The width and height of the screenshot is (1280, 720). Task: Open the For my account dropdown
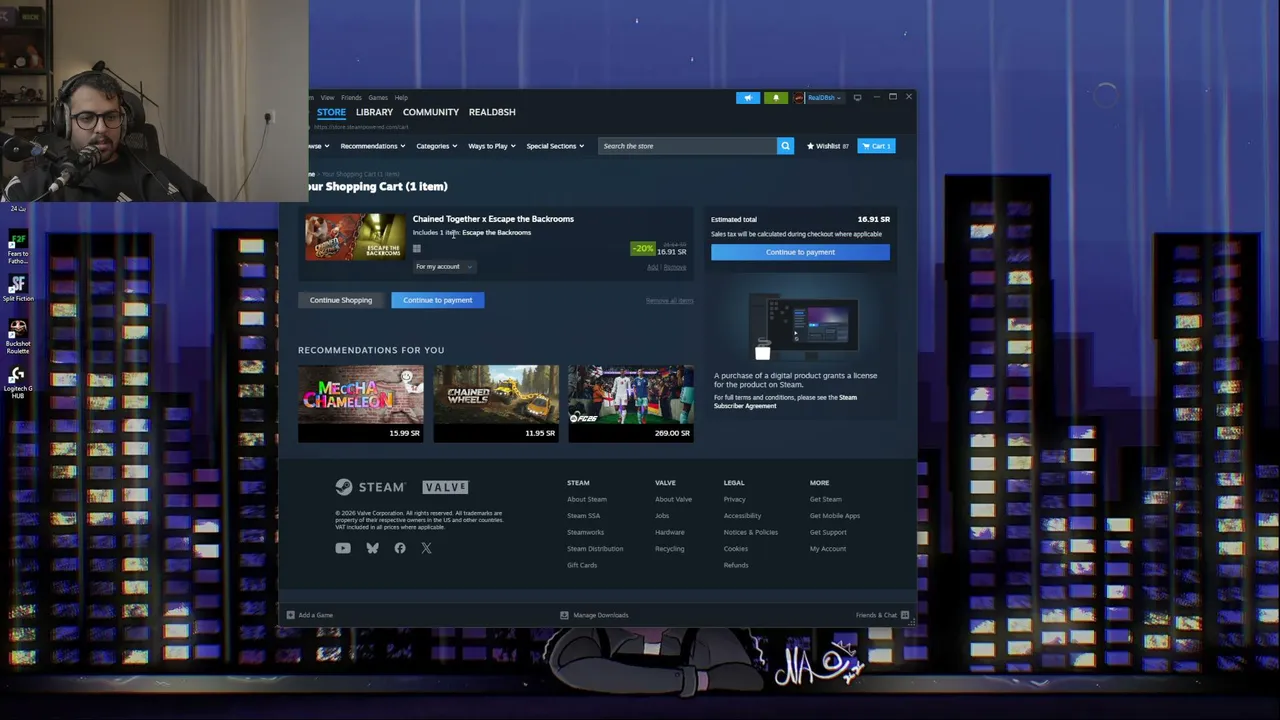(443, 267)
